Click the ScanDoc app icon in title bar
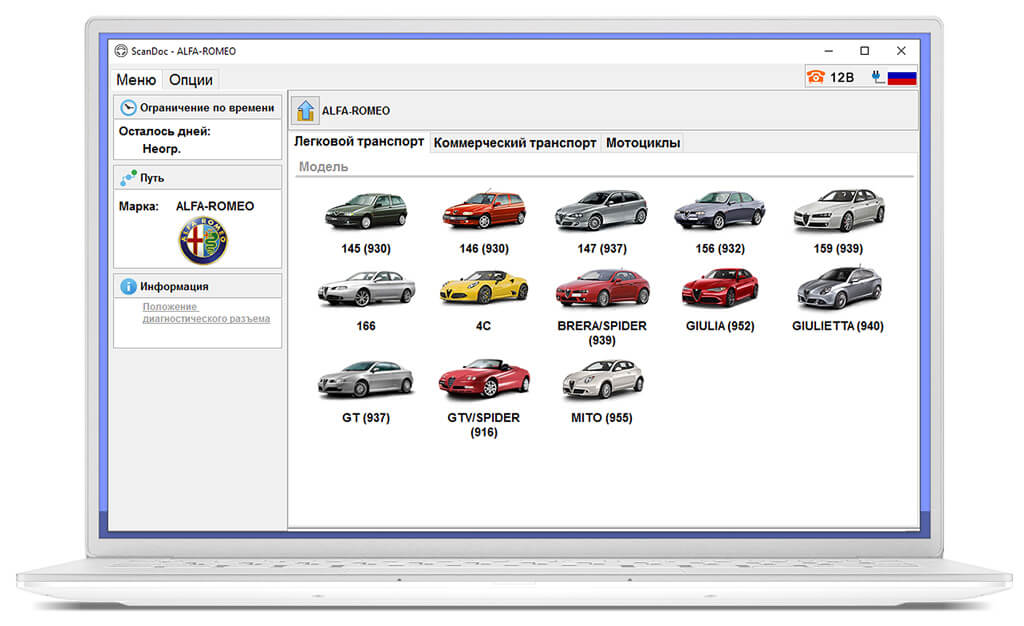Viewport: 1024px width, 626px height. (121, 51)
